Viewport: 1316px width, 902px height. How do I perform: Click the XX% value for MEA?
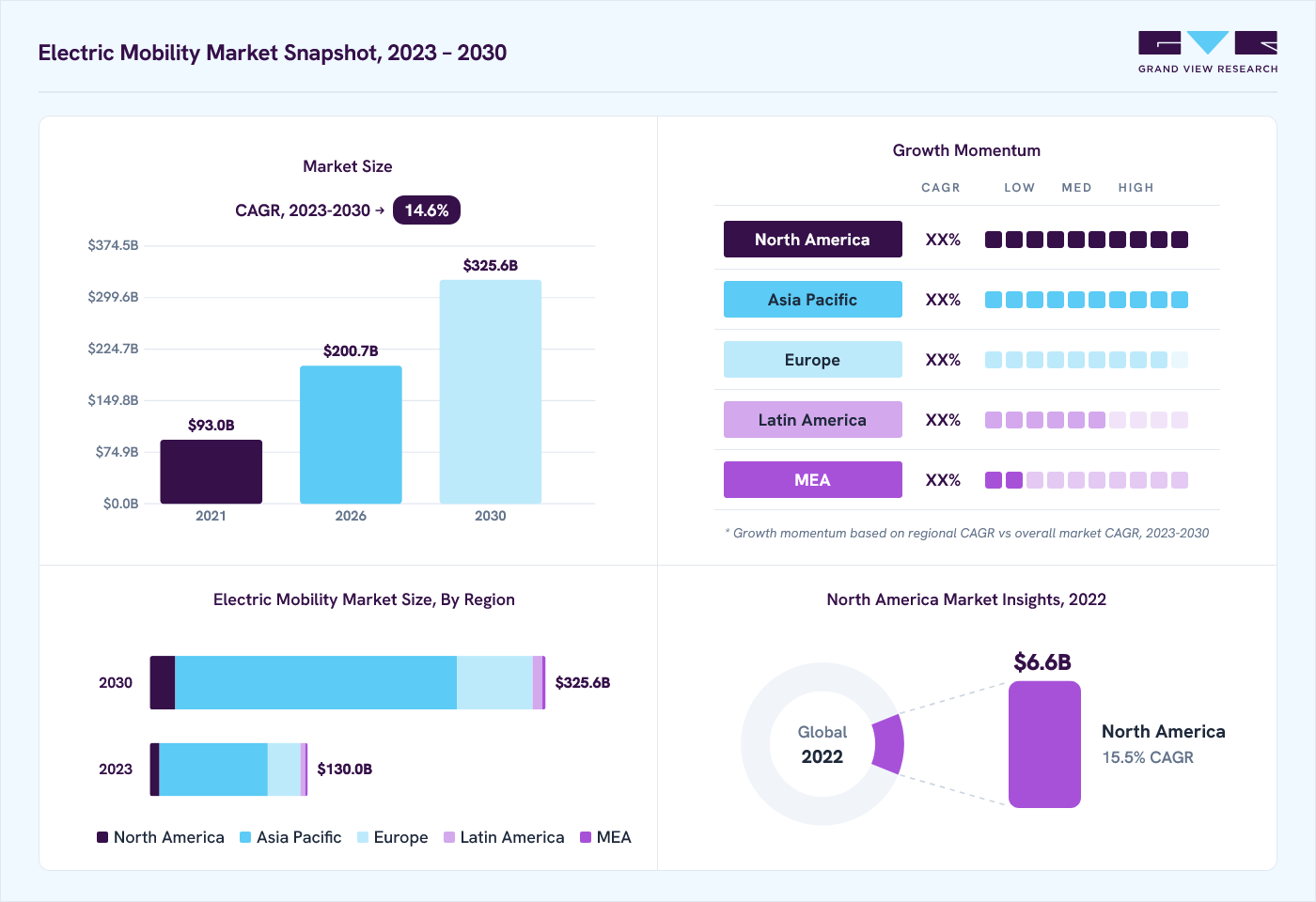point(943,480)
